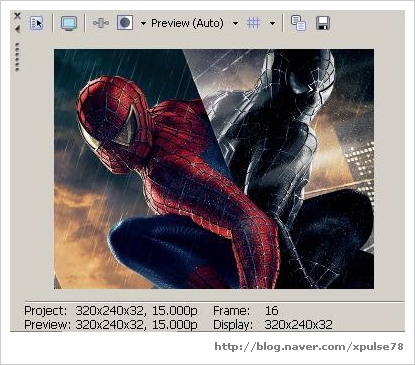415x365 pixels.
Task: Click the Preview (Auto) quality label
Action: (x=187, y=23)
